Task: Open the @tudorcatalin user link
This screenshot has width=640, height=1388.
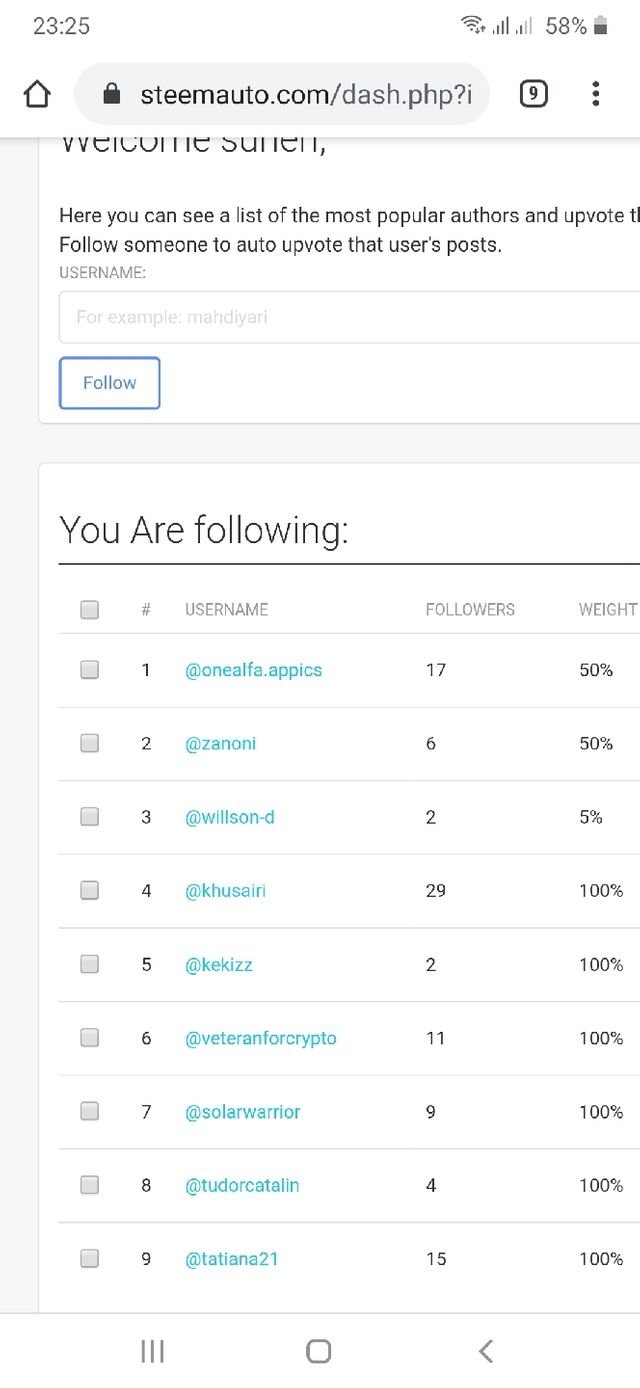Action: [x=242, y=1185]
